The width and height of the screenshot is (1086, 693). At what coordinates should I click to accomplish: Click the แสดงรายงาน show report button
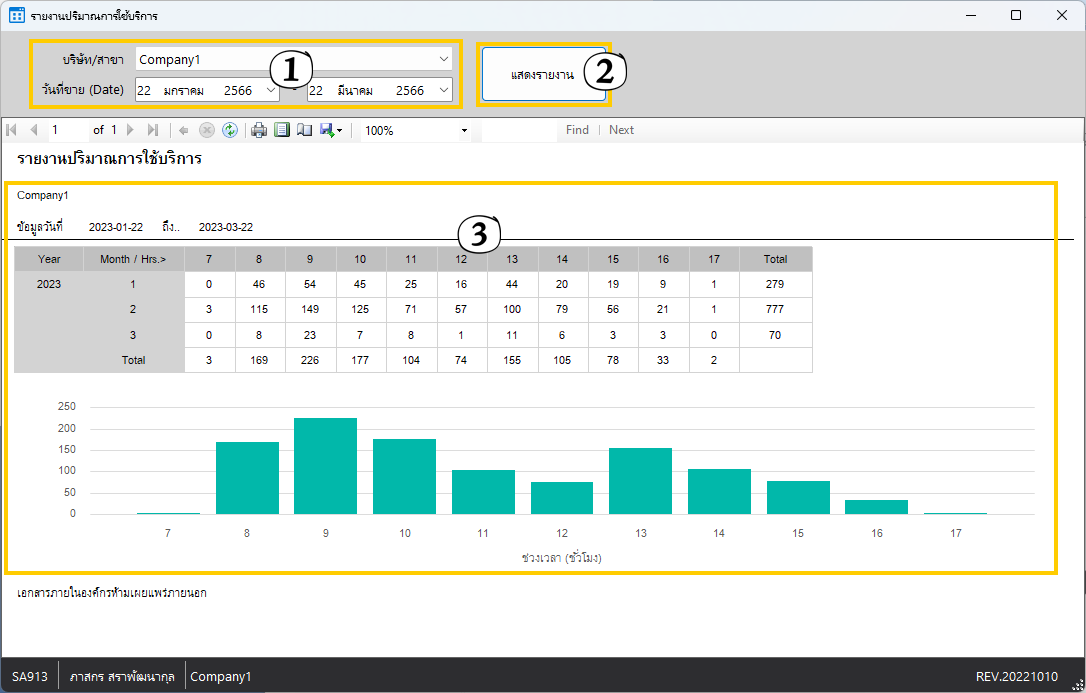[543, 74]
